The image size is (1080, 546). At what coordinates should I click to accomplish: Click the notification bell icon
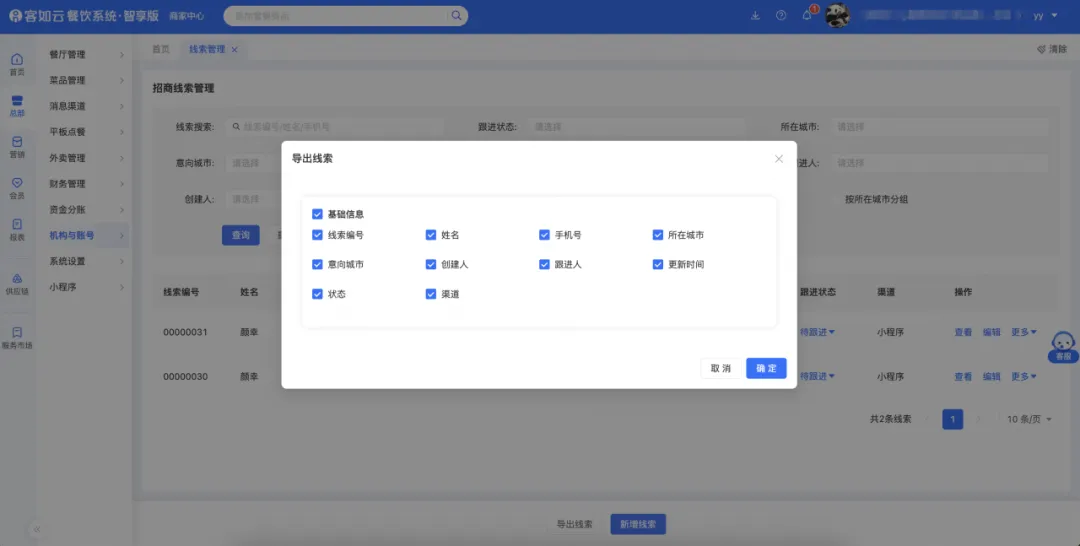click(807, 16)
